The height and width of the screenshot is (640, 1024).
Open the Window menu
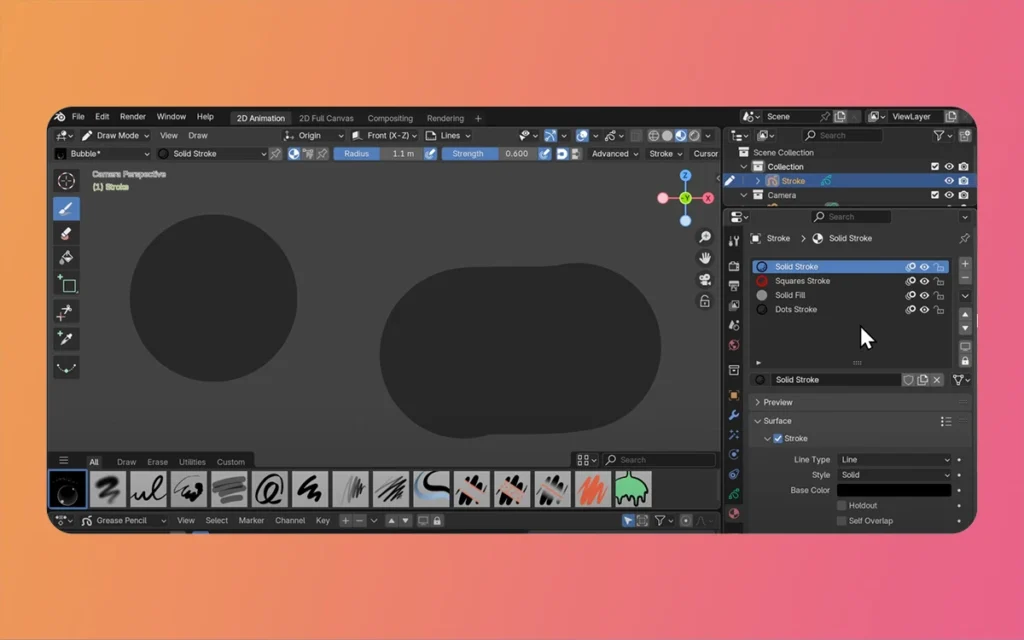click(171, 117)
